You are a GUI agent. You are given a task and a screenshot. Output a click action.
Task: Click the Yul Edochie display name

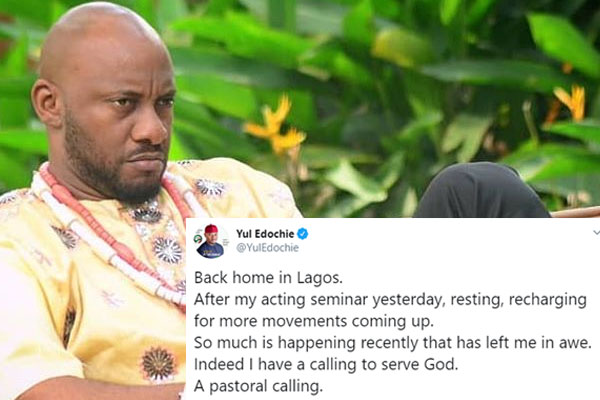pyautogui.click(x=265, y=233)
